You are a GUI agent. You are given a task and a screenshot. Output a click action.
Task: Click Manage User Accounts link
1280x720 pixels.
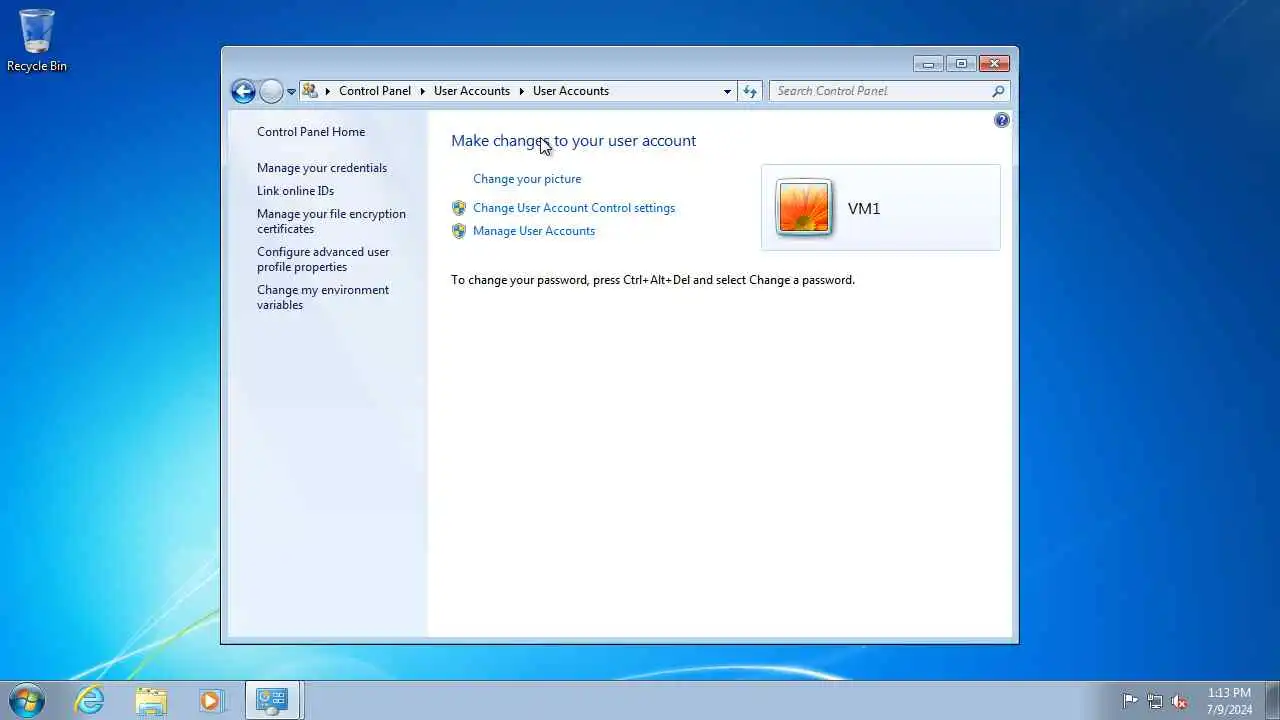[534, 231]
